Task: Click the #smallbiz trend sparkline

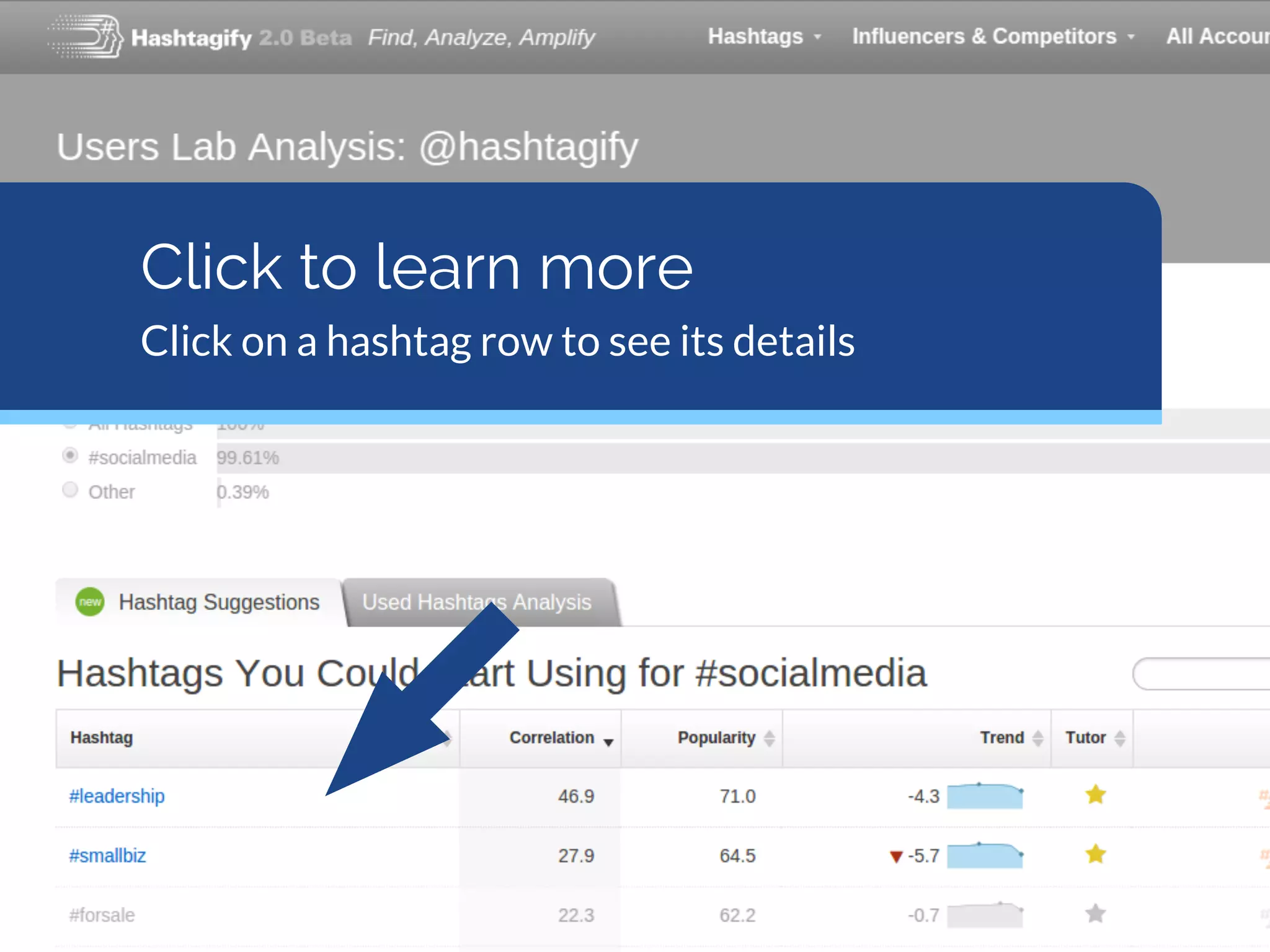Action: pyautogui.click(x=985, y=855)
